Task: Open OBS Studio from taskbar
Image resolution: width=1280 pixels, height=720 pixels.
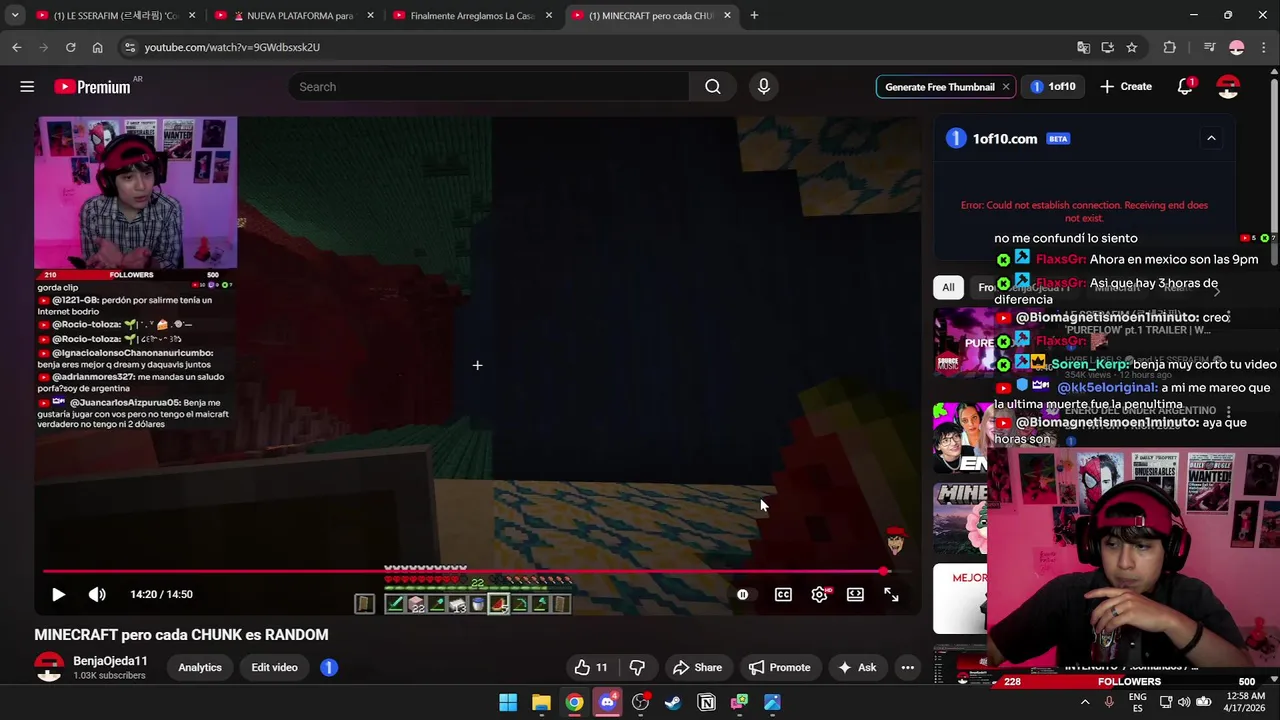Action: (x=640, y=702)
